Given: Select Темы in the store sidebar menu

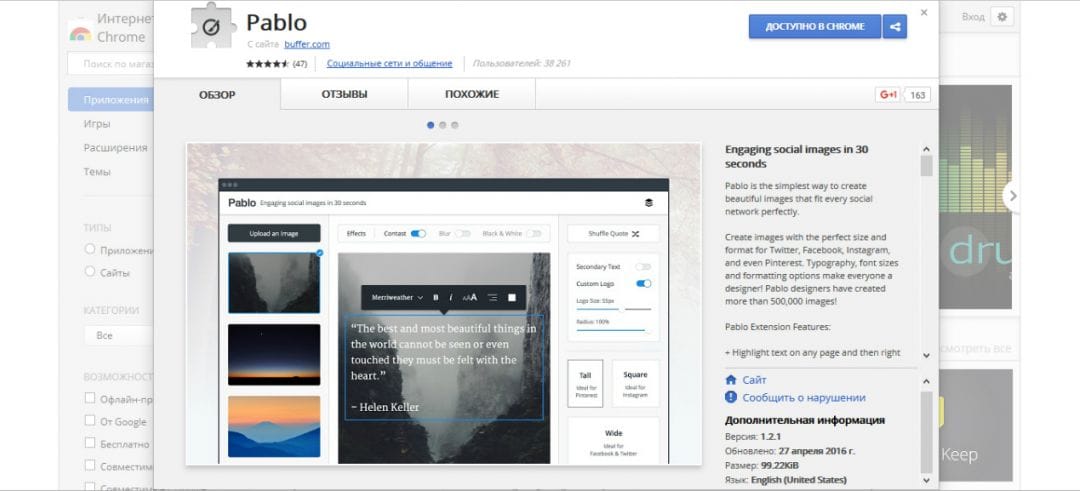Looking at the screenshot, I should (x=97, y=171).
